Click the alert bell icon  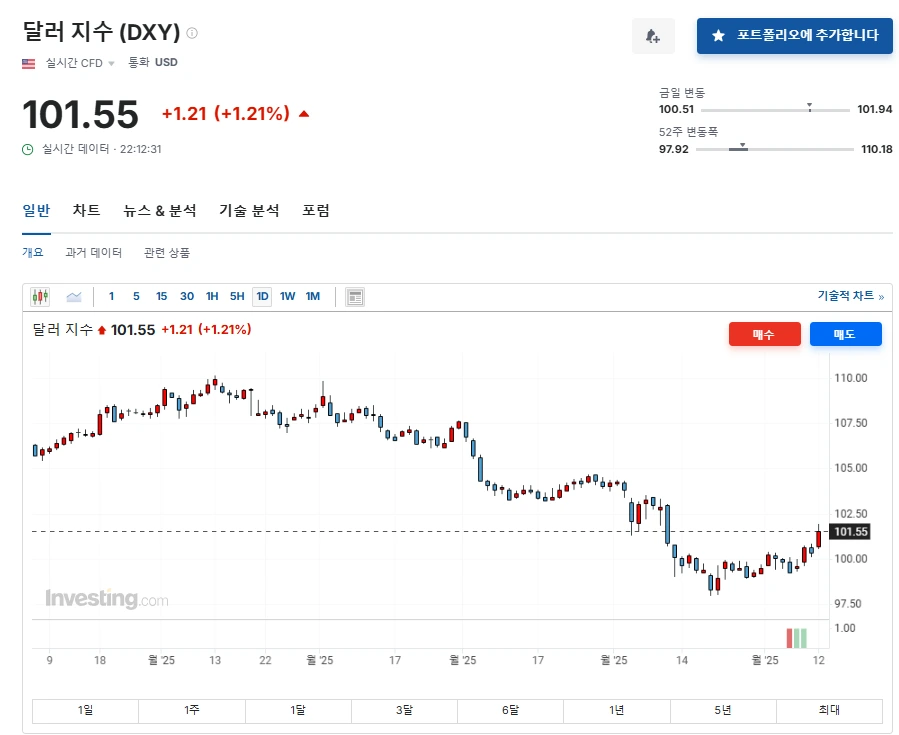coord(653,36)
